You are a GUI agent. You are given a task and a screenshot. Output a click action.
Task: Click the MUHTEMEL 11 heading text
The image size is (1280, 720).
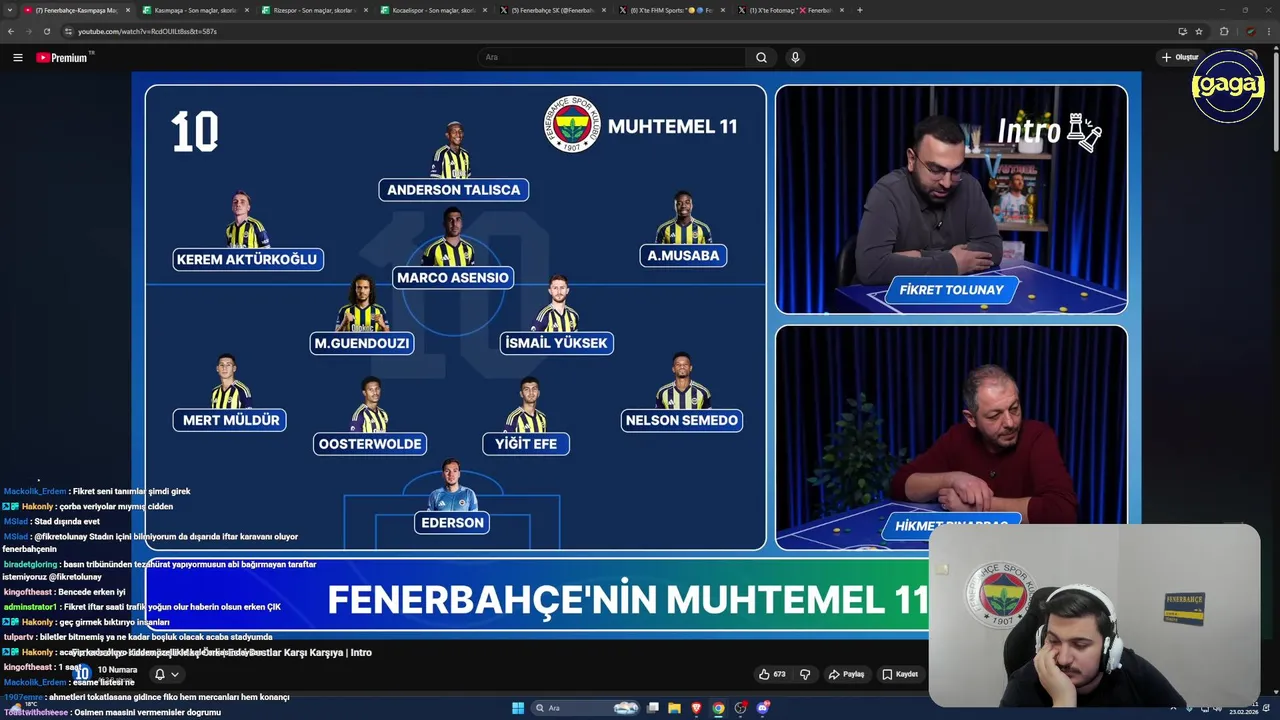(672, 127)
